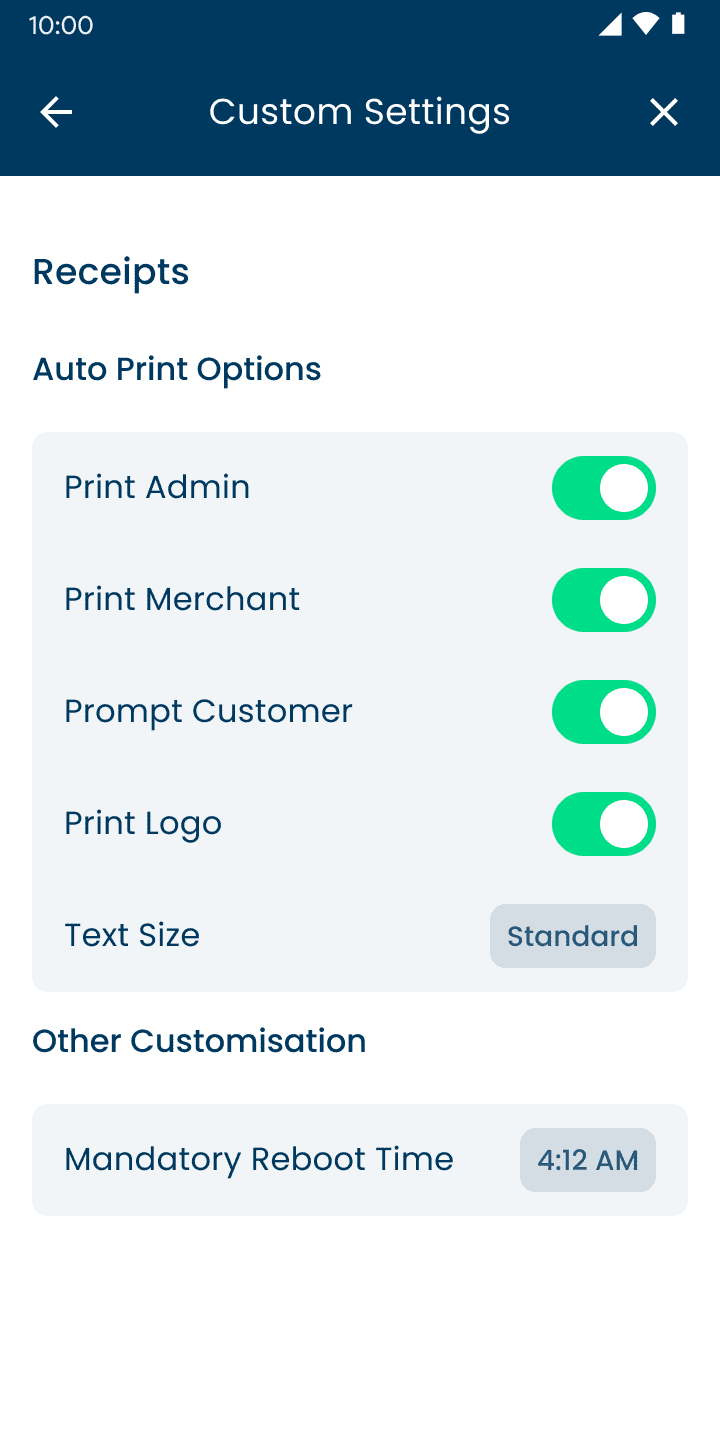Open the Standard text size dropdown

coord(573,936)
